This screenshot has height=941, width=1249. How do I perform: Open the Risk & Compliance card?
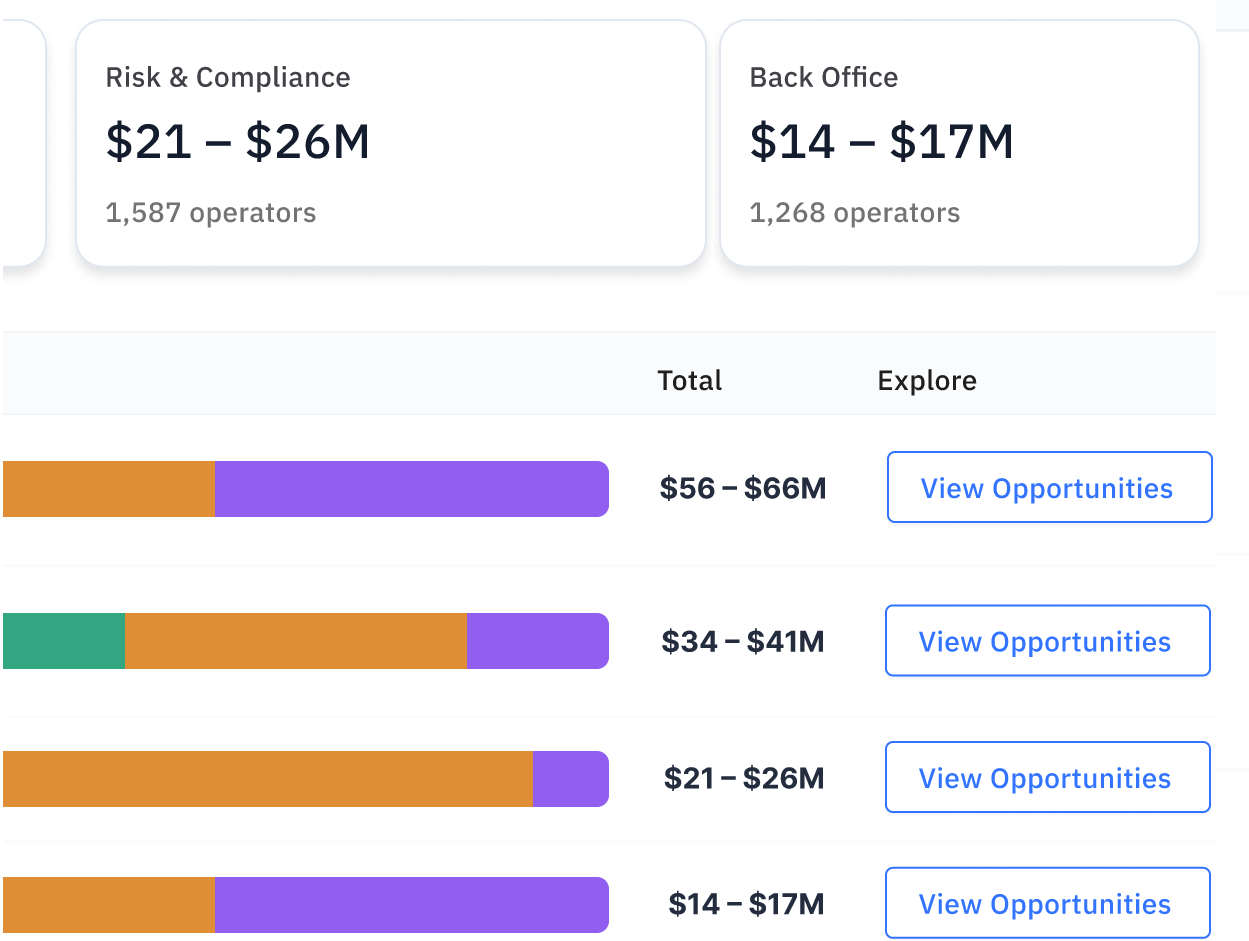pyautogui.click(x=390, y=143)
